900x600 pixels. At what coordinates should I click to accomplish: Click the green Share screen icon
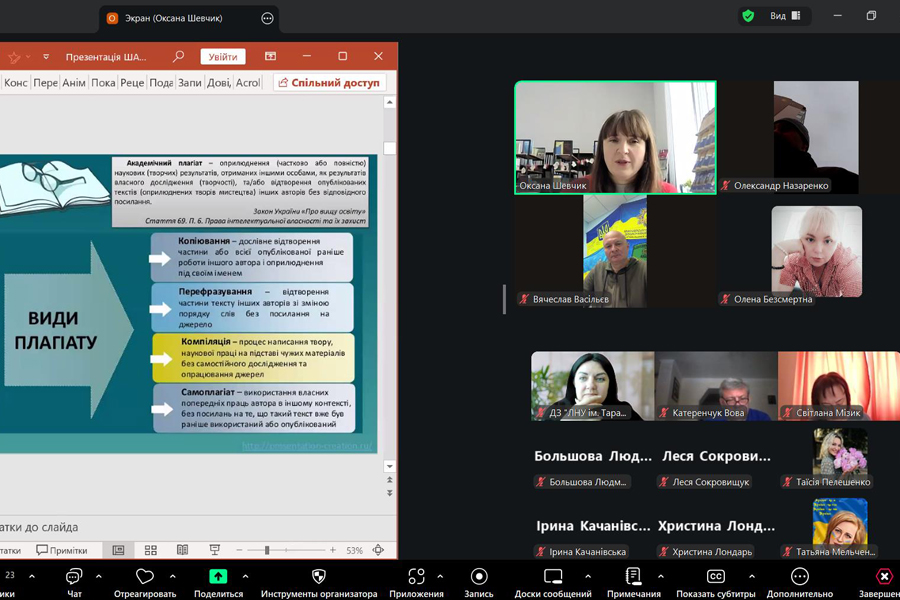point(218,576)
